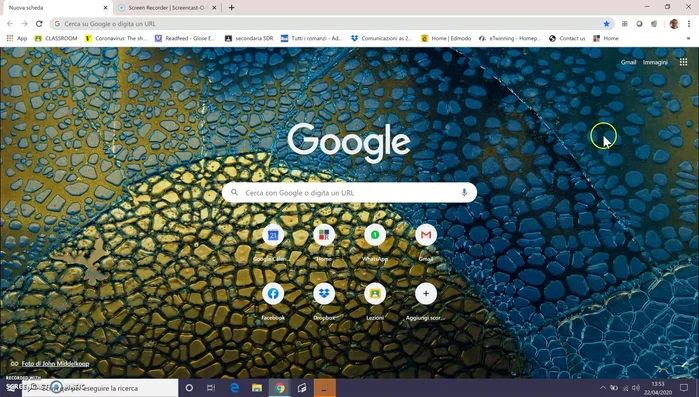Open the Dropbox shortcut

pyautogui.click(x=324, y=294)
